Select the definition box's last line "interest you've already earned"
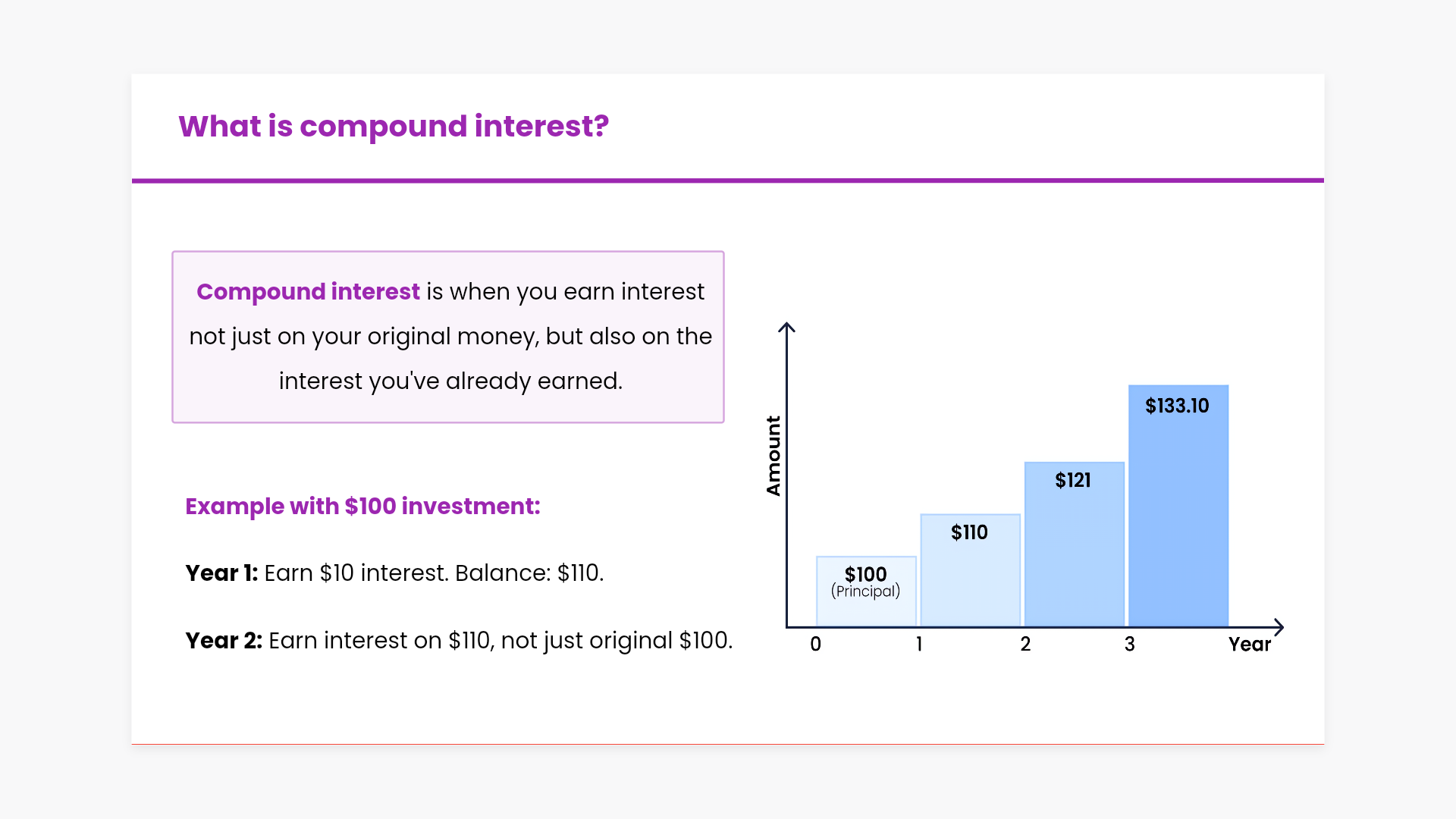This screenshot has height=819, width=1456. click(x=450, y=381)
